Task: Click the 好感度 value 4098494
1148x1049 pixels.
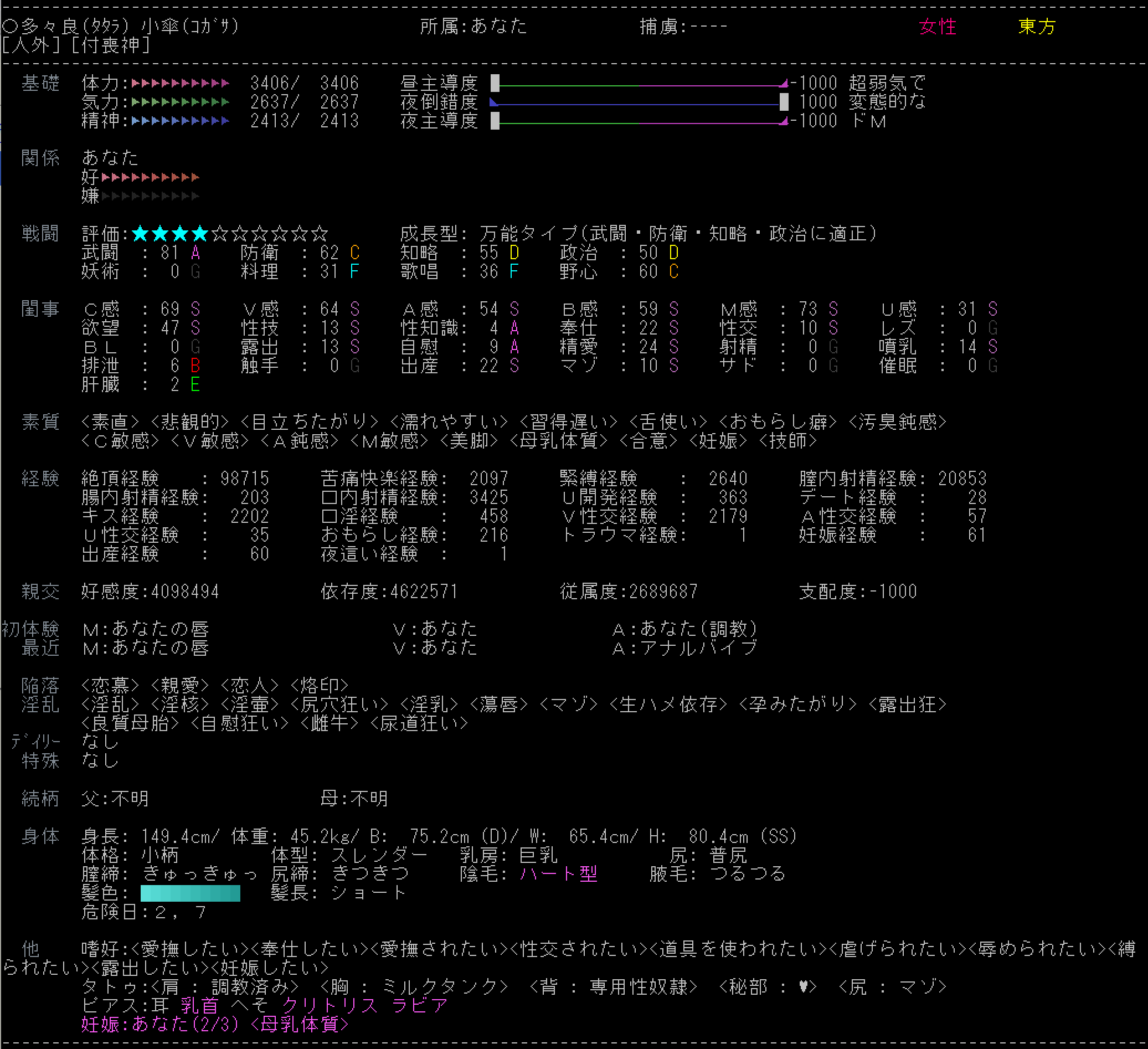Action: (184, 592)
